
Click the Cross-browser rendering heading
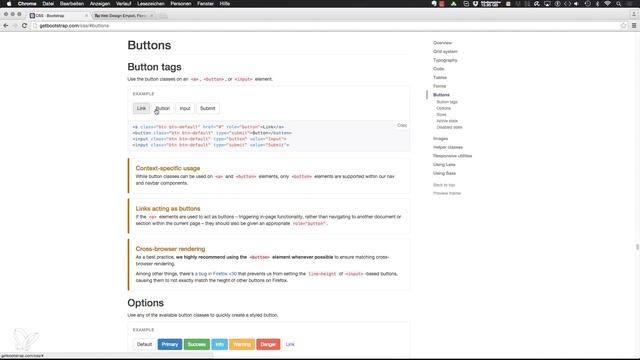pos(170,249)
